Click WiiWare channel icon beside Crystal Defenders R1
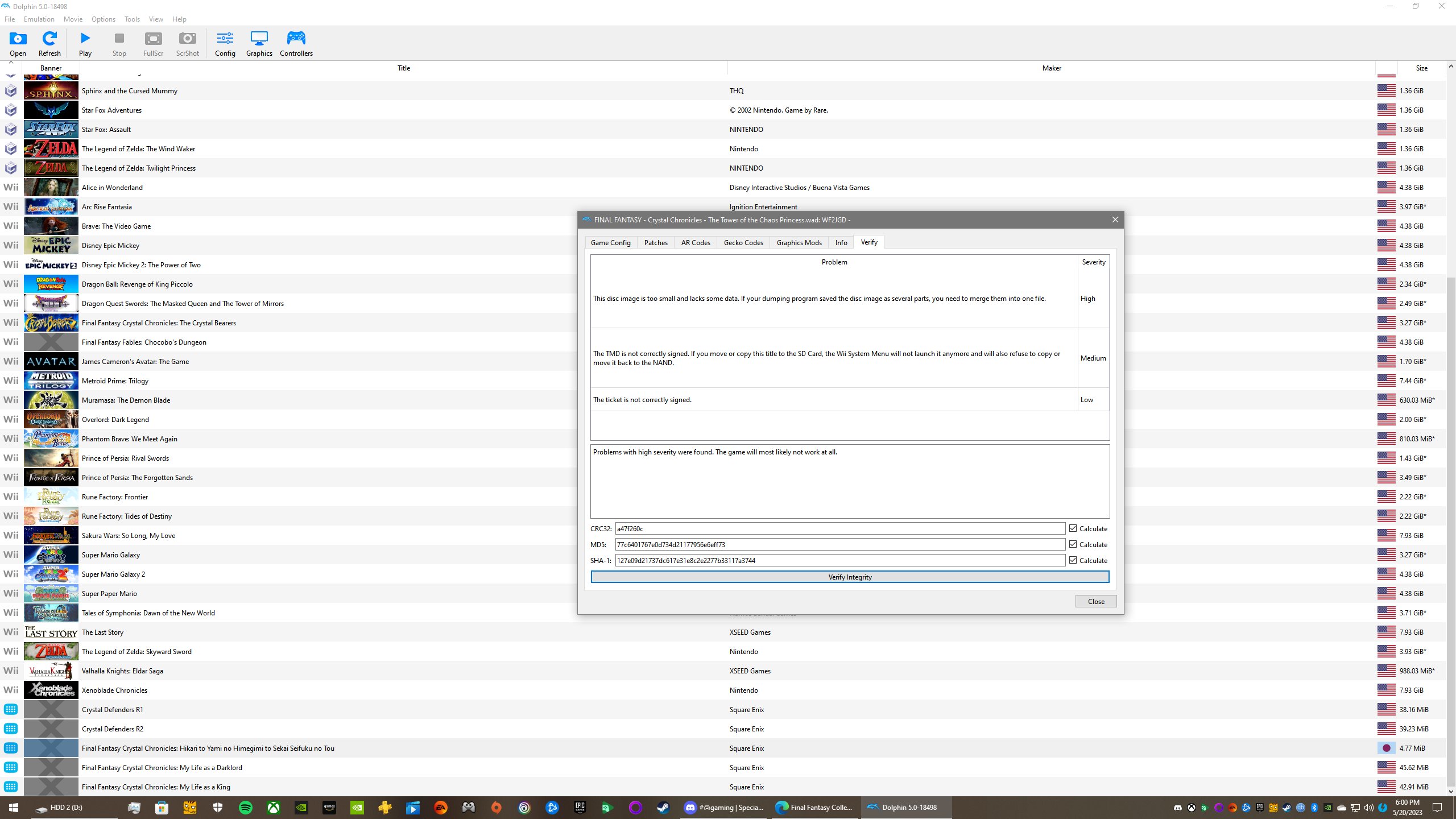Image resolution: width=1456 pixels, height=819 pixels. (11, 709)
